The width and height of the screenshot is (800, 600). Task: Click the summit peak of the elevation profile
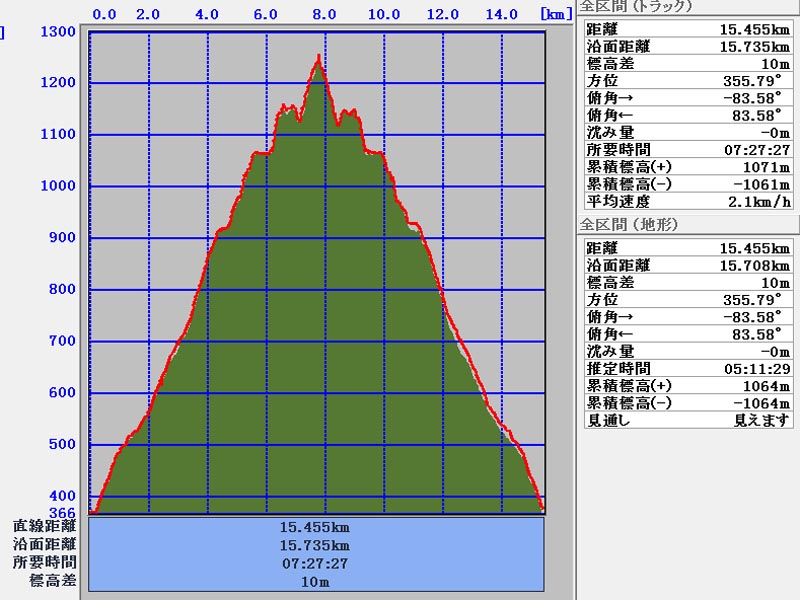(319, 58)
